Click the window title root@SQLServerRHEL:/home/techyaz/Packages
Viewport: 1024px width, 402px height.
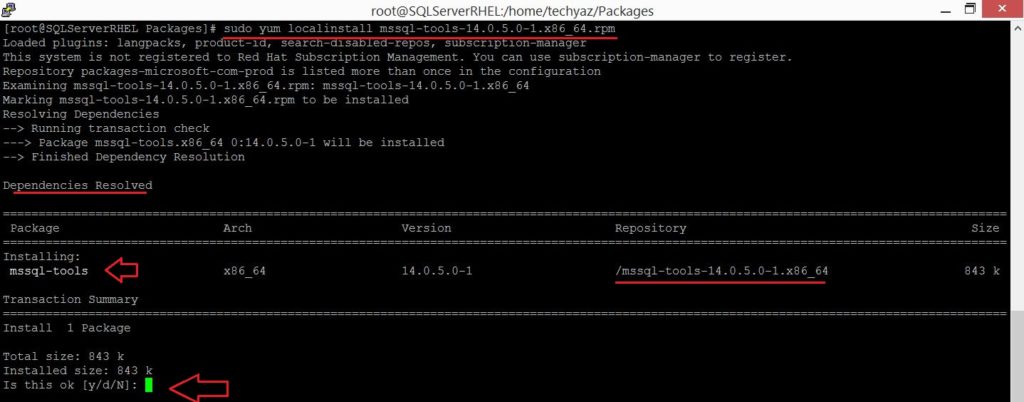(511, 10)
